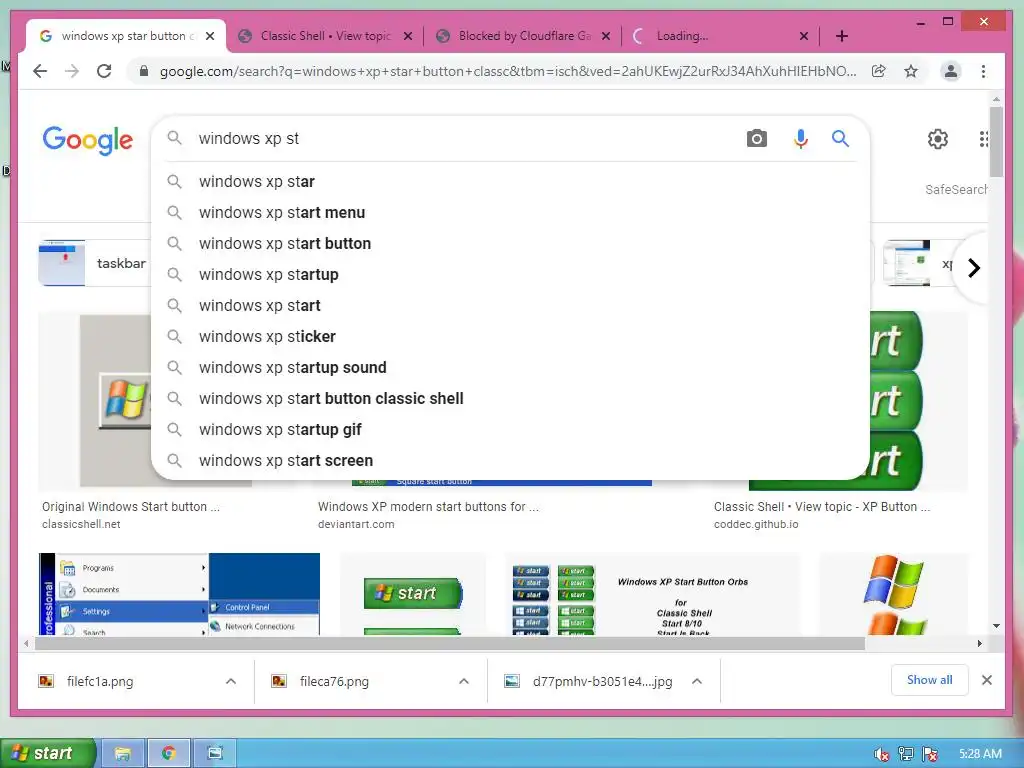Screen dimensions: 1024x768
Task: Search by image with camera icon
Action: [x=756, y=138]
